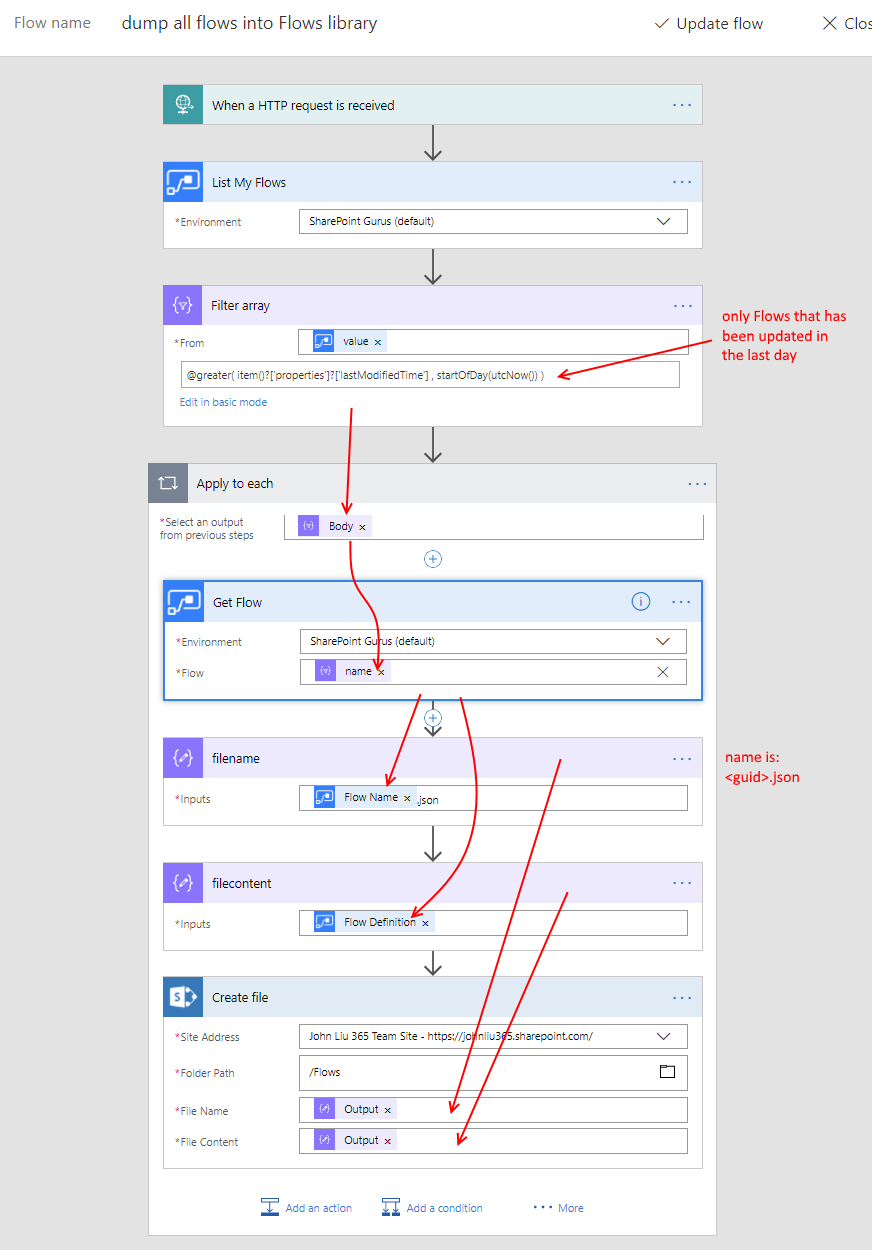Insert step via plus above Get Flow
The width and height of the screenshot is (872, 1250).
tap(433, 559)
